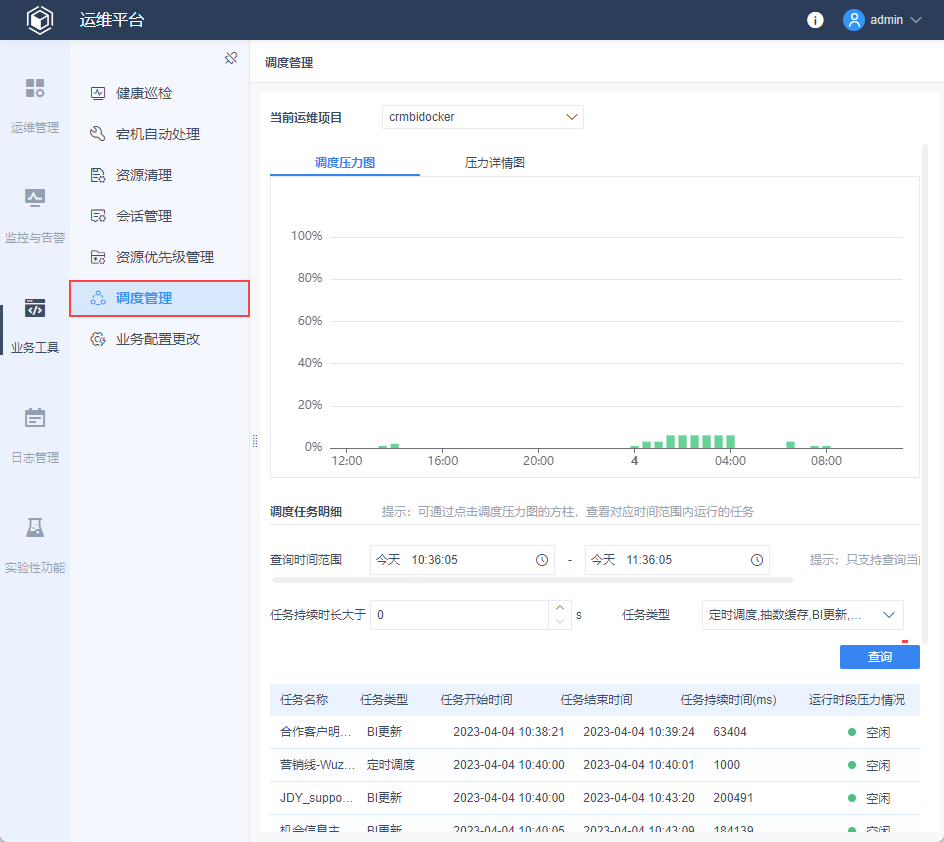Viewport: 944px width, 842px height.
Task: Click the 查询 button
Action: (x=879, y=657)
